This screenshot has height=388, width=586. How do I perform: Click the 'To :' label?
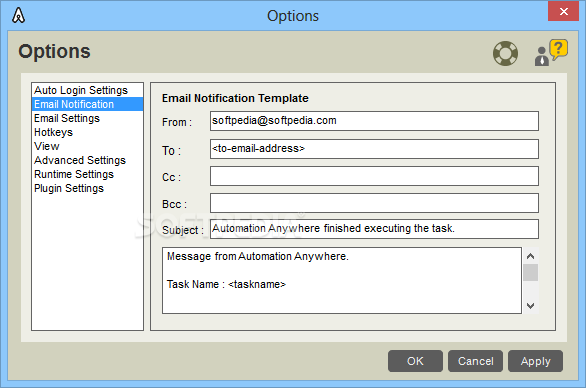pyautogui.click(x=172, y=151)
